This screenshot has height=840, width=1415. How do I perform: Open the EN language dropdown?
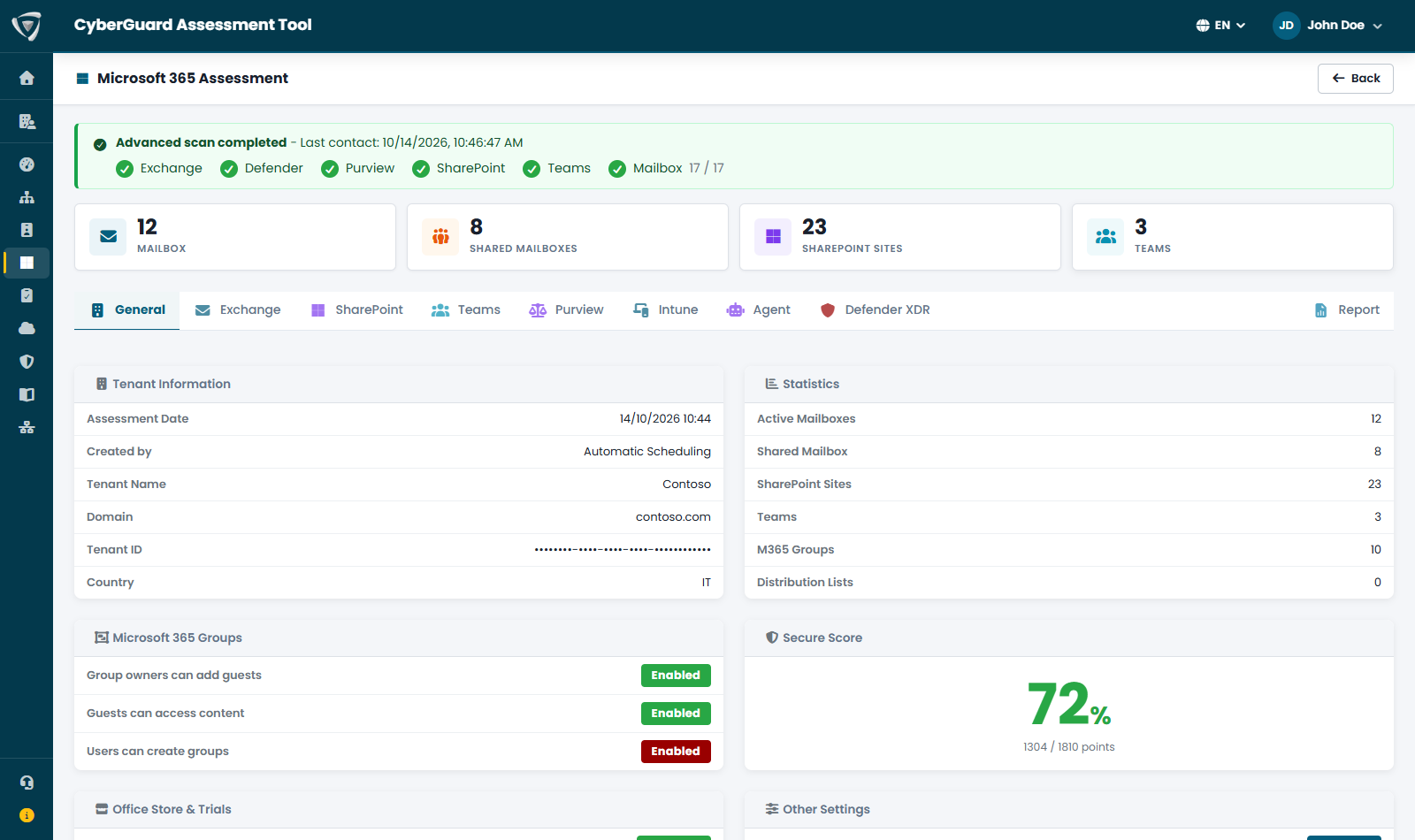pyautogui.click(x=1220, y=26)
